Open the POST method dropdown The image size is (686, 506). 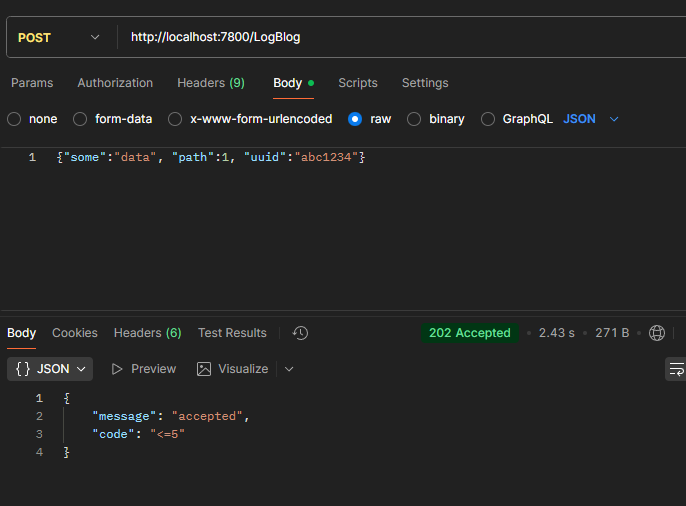(59, 38)
